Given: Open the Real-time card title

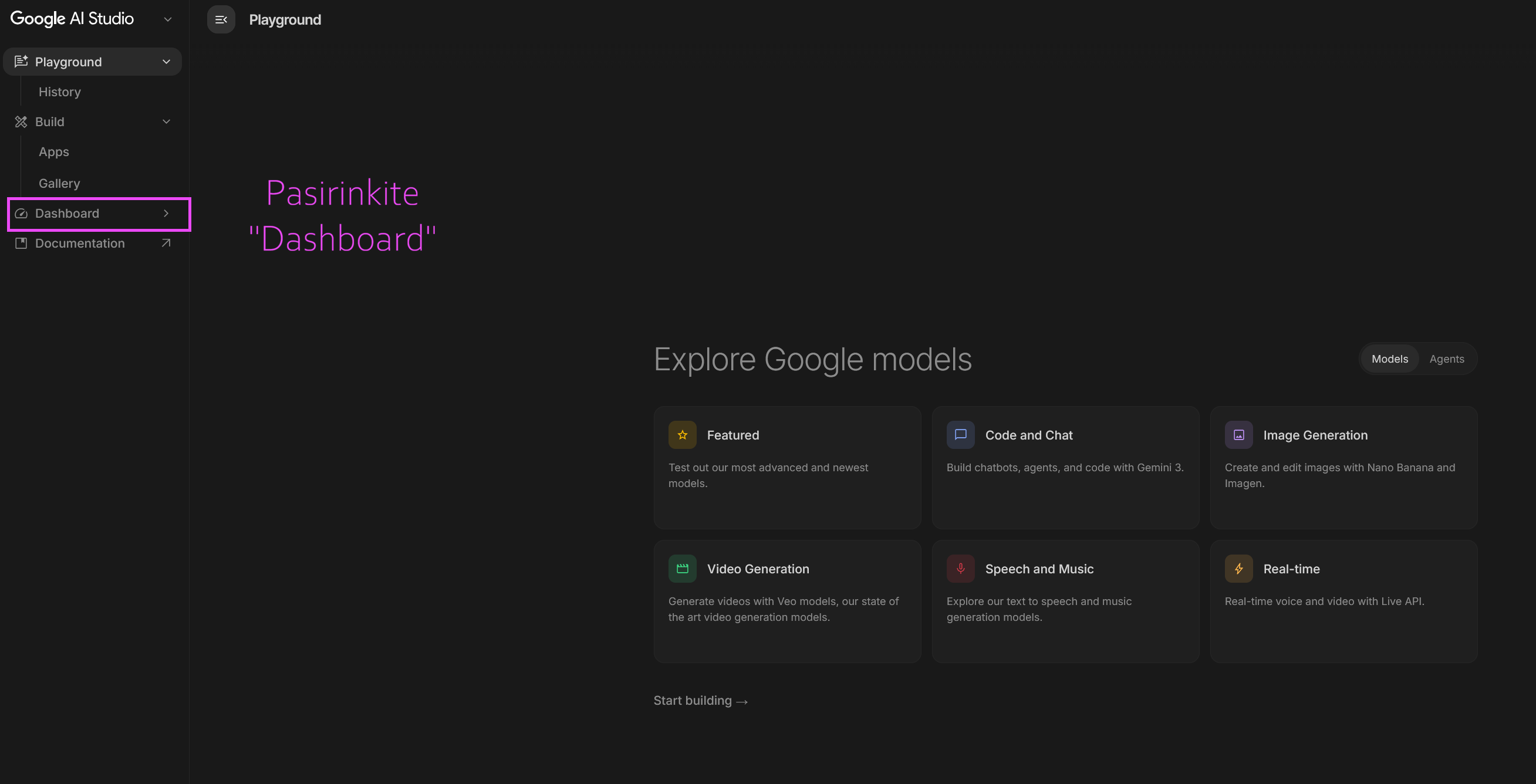Looking at the screenshot, I should [x=1291, y=569].
